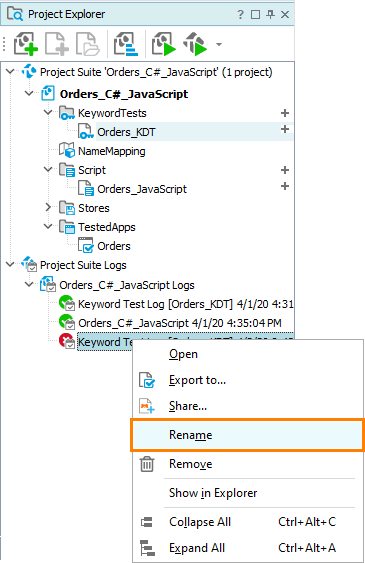Click the Project Explorer help question mark

240,14
